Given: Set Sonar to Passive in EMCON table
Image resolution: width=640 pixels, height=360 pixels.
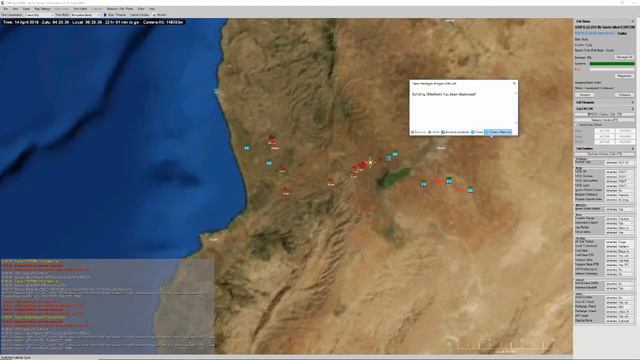Looking at the screenshot, I should pos(625,136).
